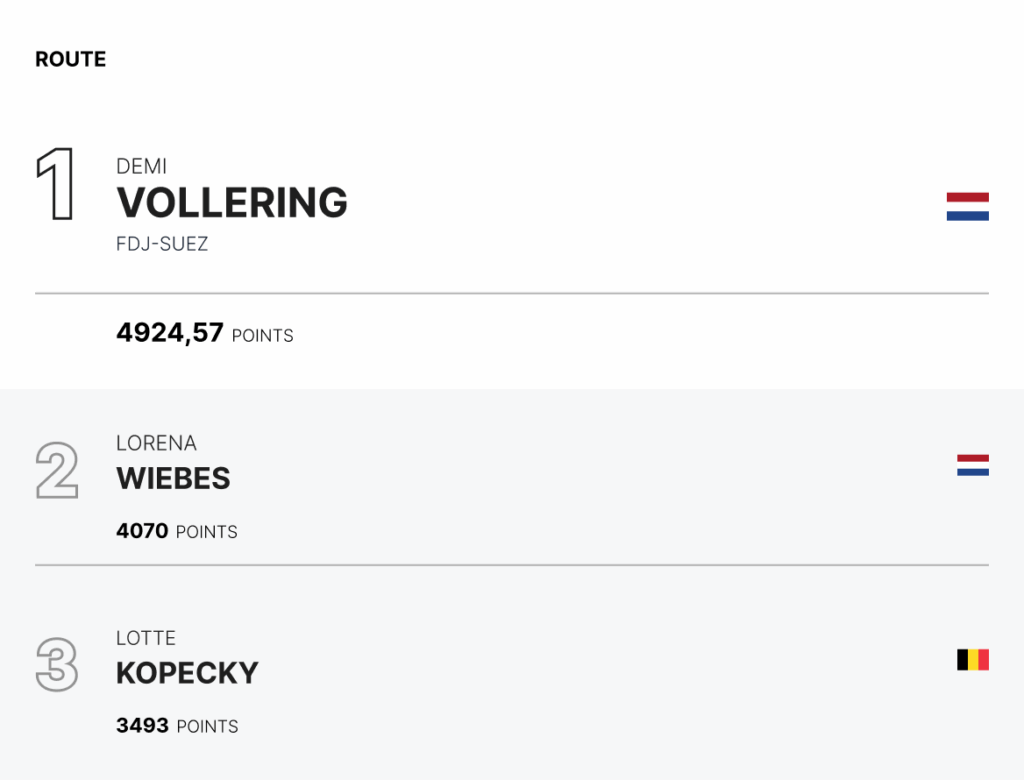This screenshot has width=1024, height=780.
Task: Click the outlined rank number 1
Action: [55, 184]
